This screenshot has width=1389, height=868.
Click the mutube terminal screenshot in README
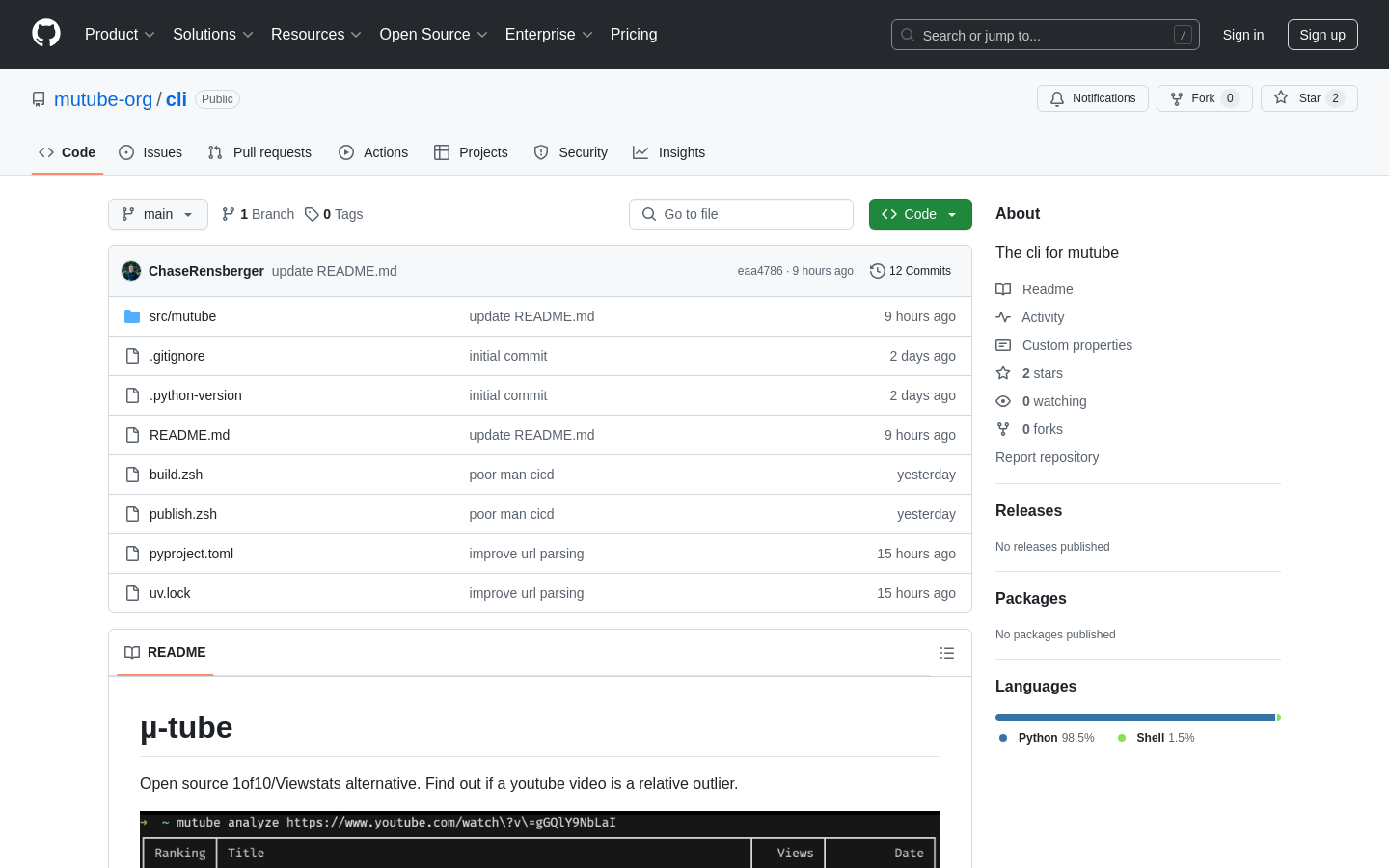click(x=540, y=839)
